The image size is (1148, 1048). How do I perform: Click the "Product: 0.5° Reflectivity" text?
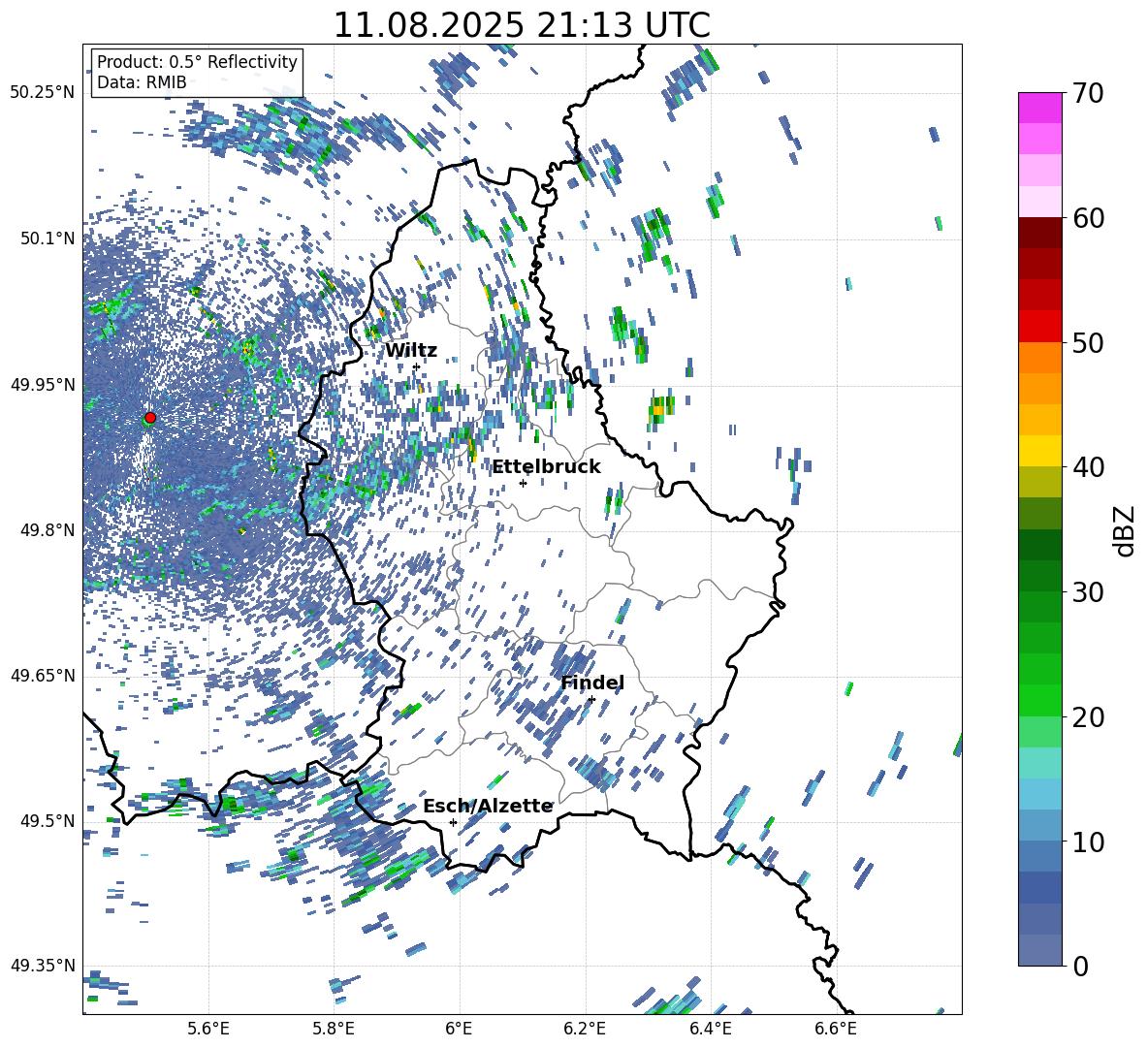197,61
